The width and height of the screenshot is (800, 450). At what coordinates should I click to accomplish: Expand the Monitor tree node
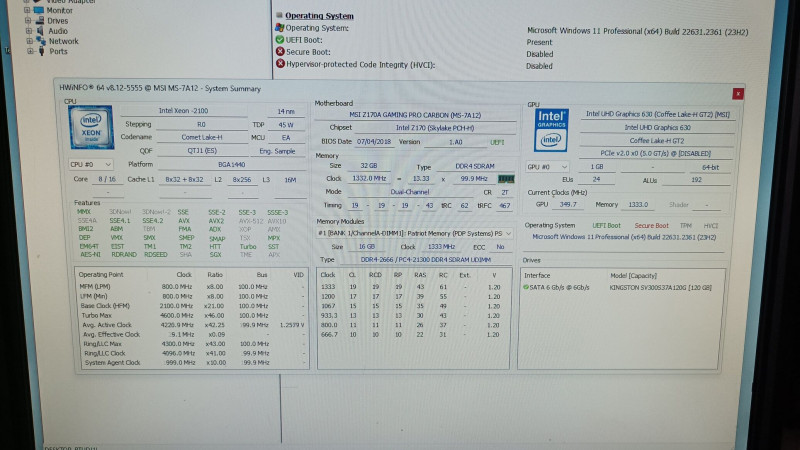(27, 10)
